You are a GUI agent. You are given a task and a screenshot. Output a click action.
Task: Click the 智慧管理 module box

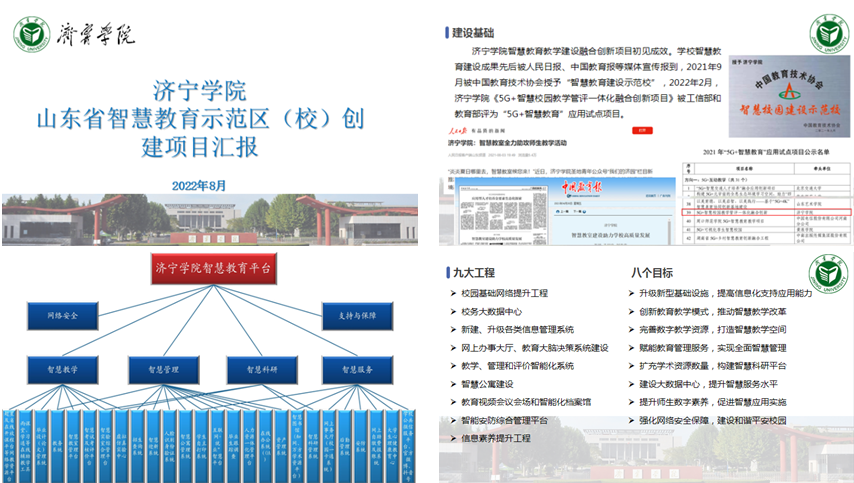coord(163,369)
